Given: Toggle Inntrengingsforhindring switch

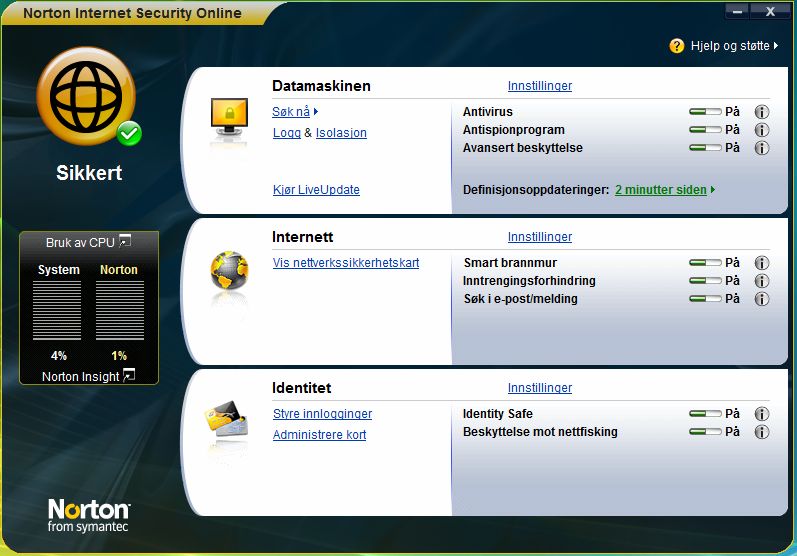Looking at the screenshot, I should (x=705, y=281).
